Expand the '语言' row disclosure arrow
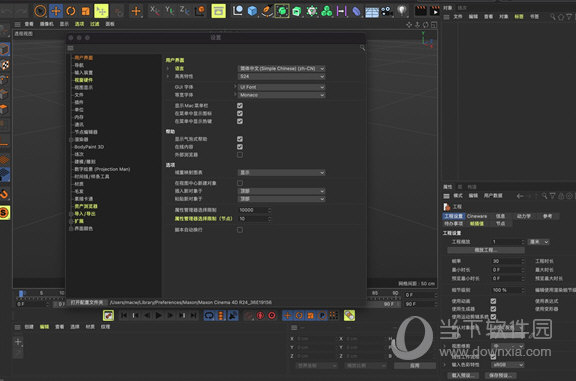 [168, 69]
